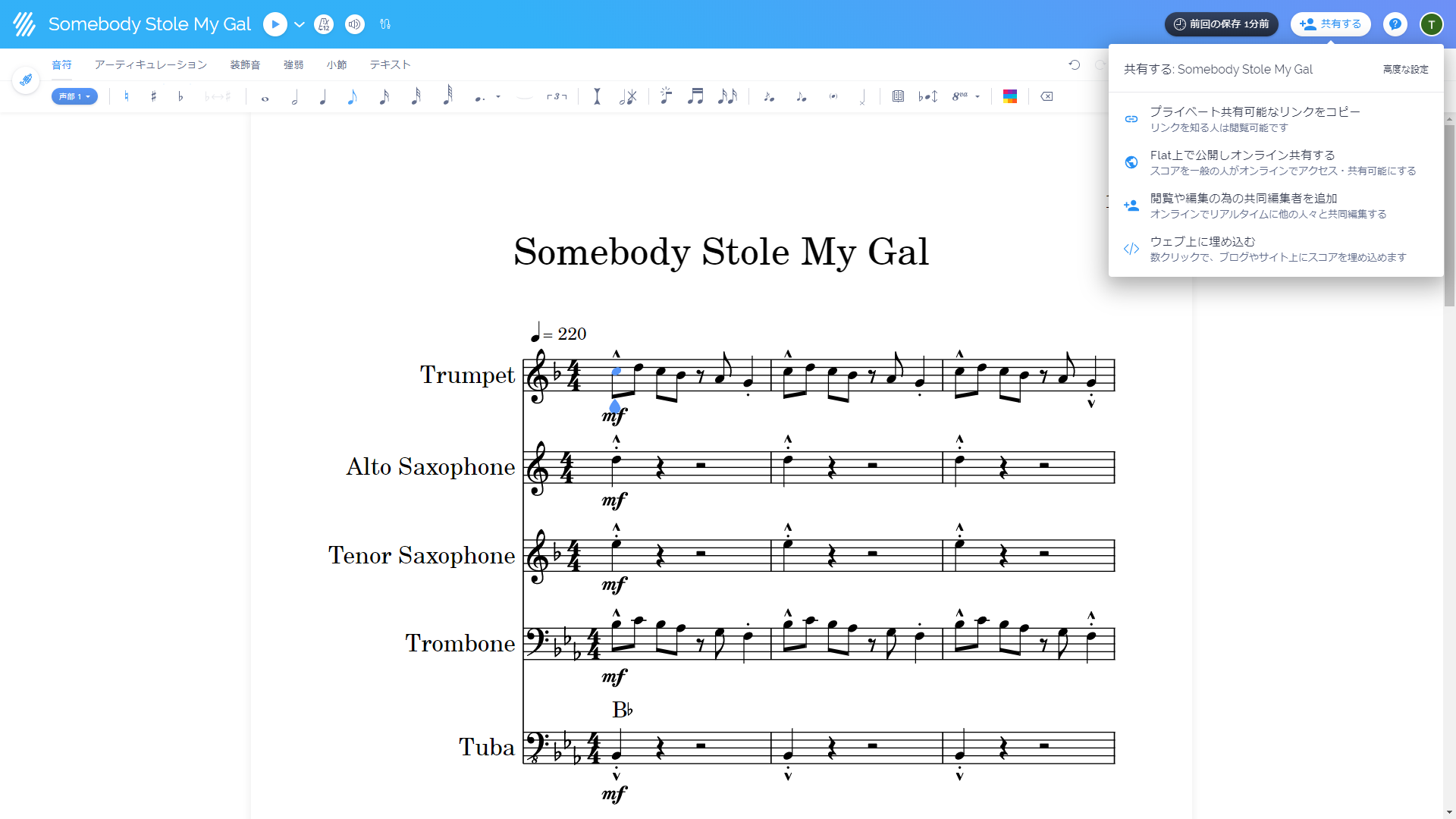Select the sixteenth note duration
This screenshot has width=1456, height=819.
384,96
